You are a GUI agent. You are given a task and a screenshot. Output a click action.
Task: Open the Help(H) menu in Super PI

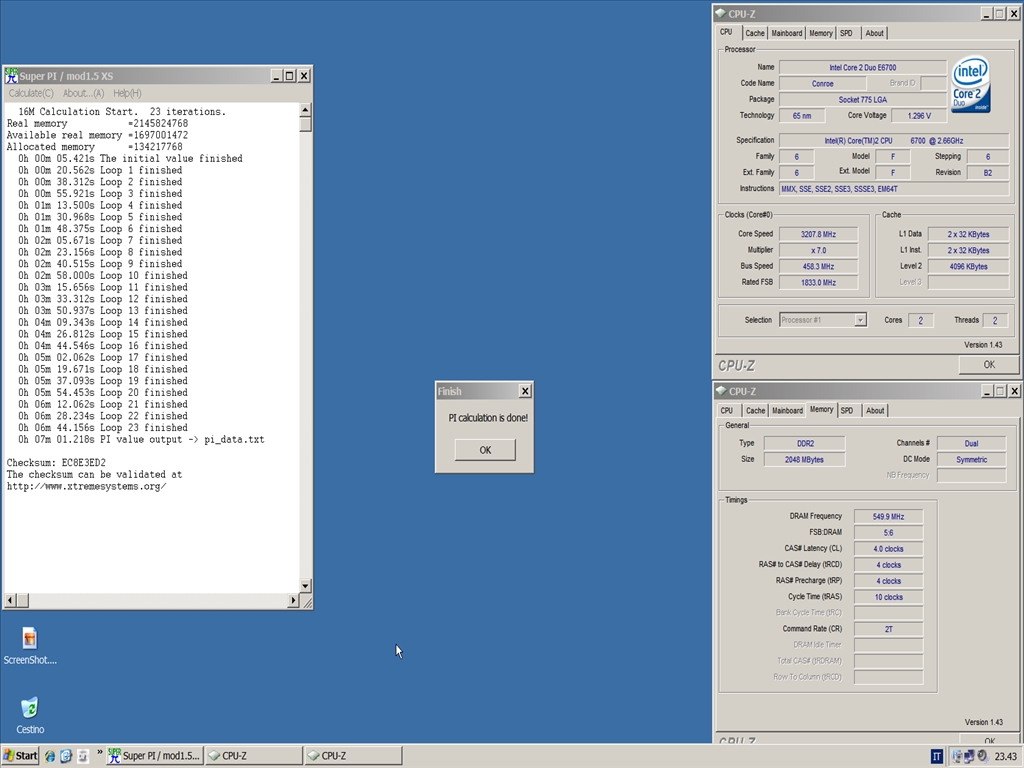[127, 93]
